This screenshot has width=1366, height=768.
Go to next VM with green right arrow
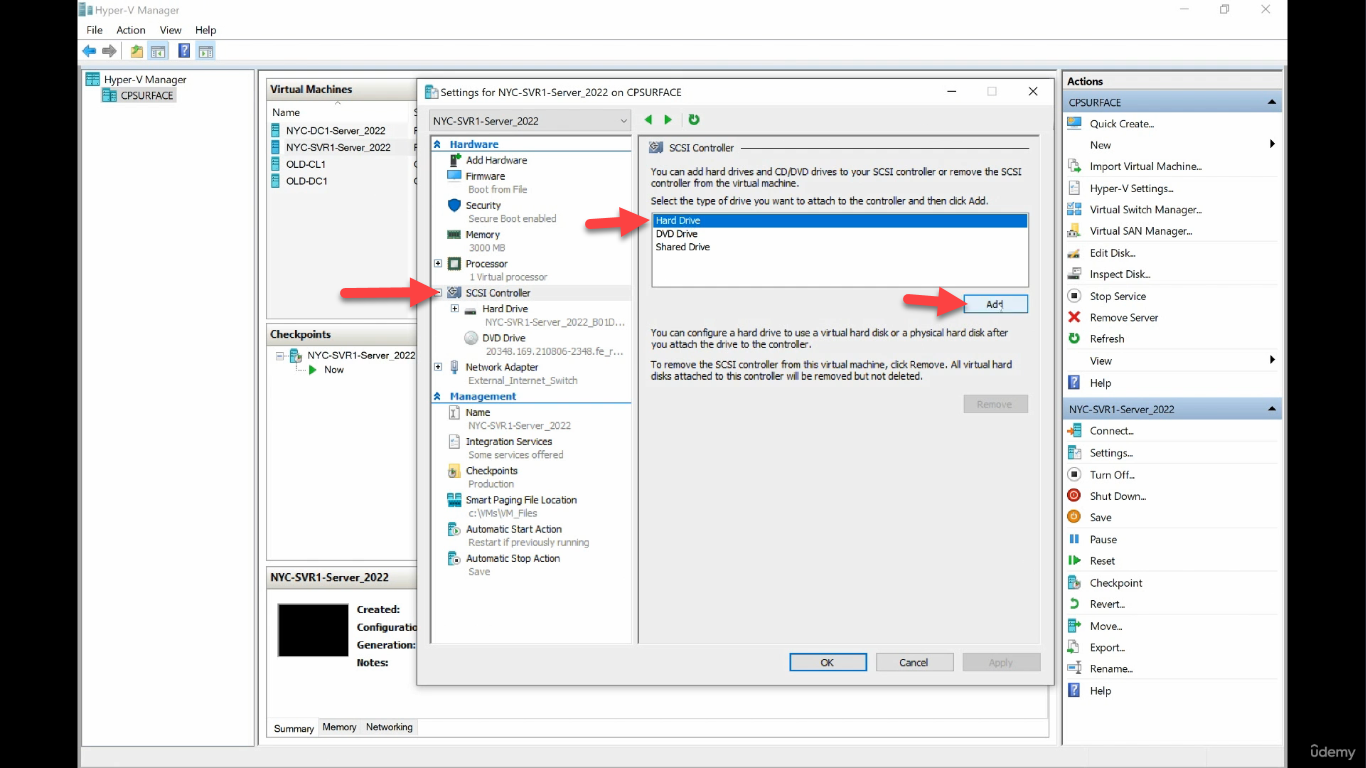tap(668, 120)
